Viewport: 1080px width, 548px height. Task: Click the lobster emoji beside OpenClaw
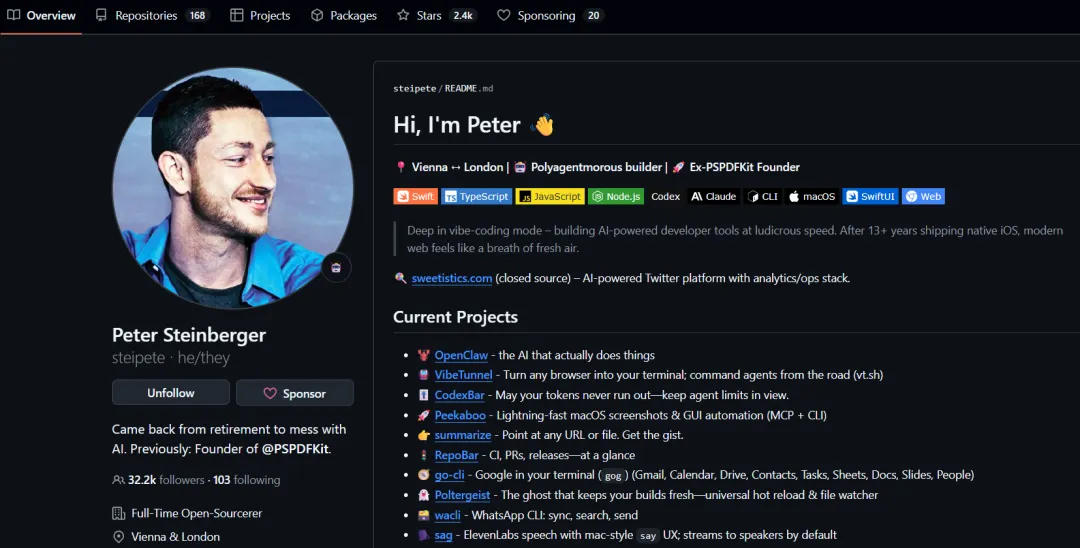pos(424,355)
